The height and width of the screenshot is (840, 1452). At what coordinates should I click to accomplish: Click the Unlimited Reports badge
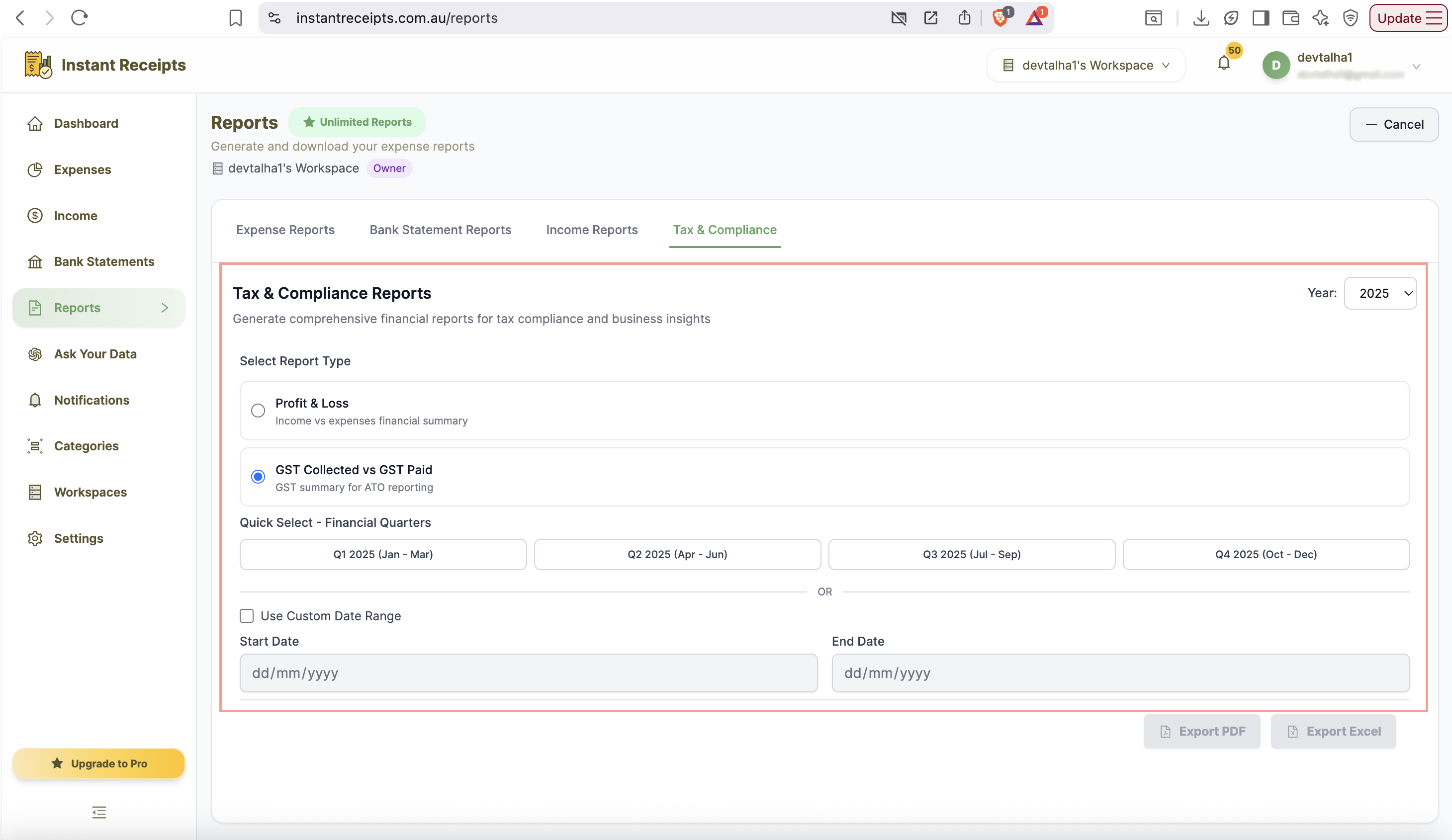point(357,122)
